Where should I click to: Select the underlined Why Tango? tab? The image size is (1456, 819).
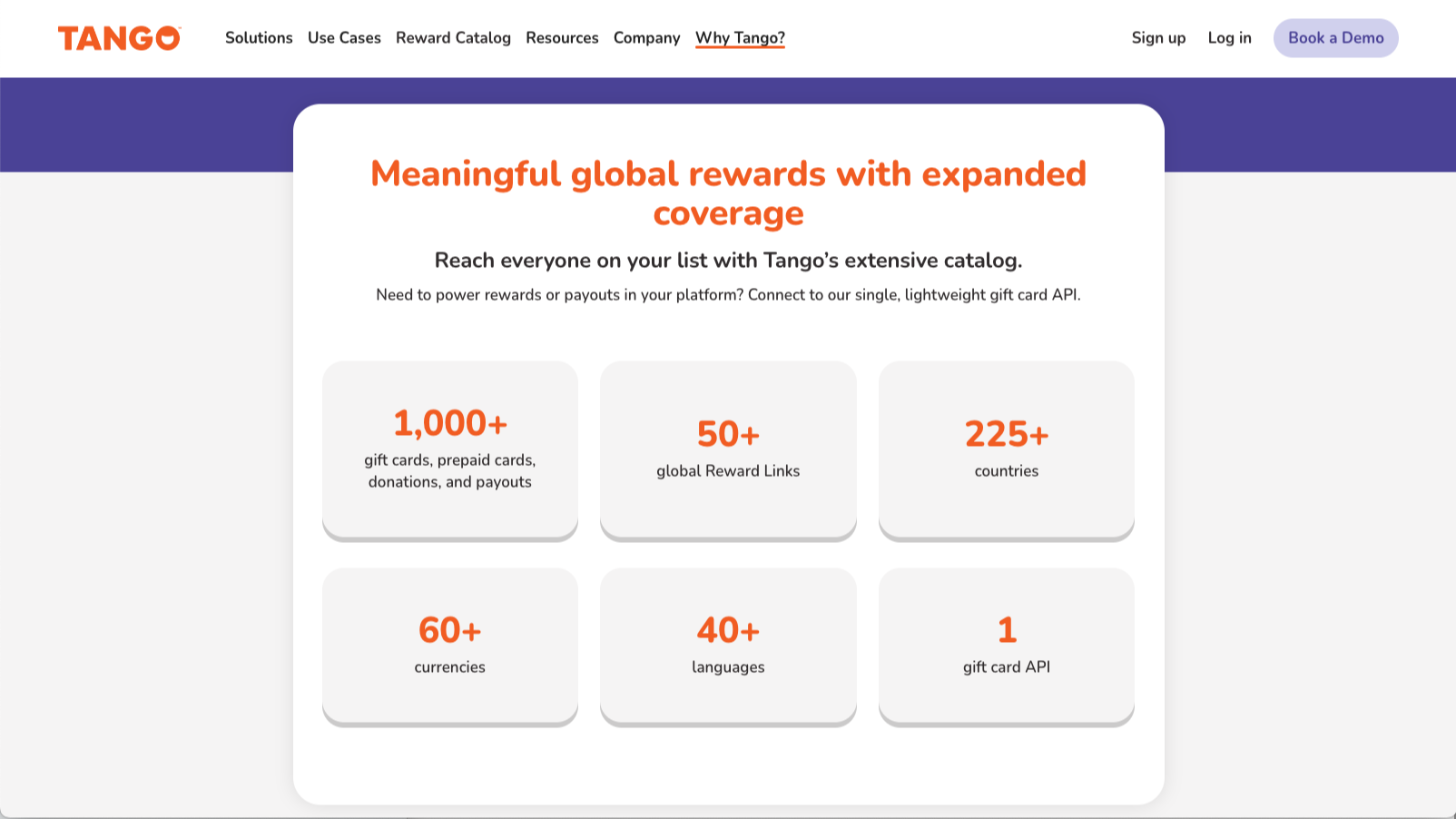coord(740,38)
